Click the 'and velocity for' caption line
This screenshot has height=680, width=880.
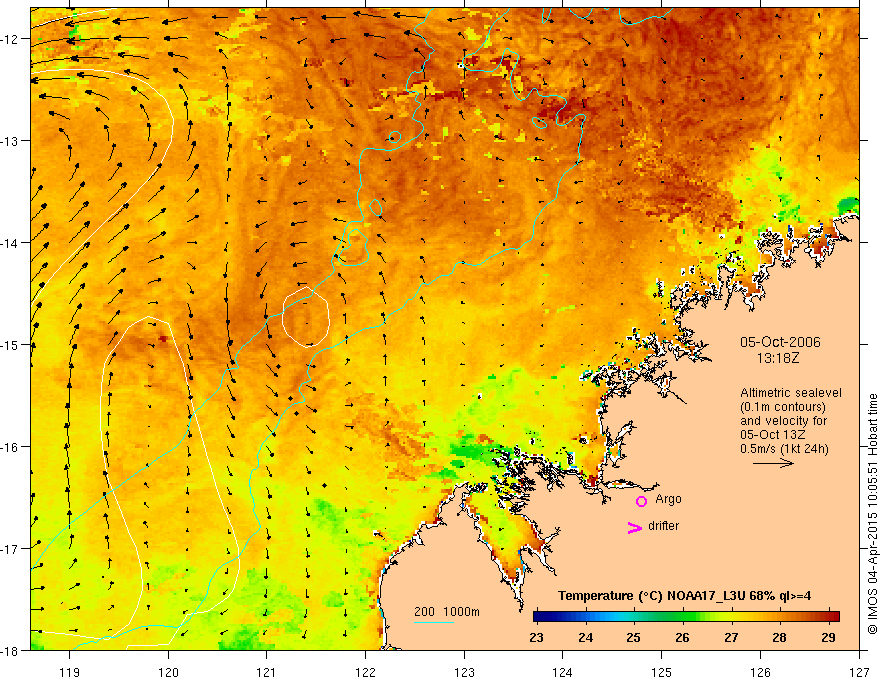point(783,421)
